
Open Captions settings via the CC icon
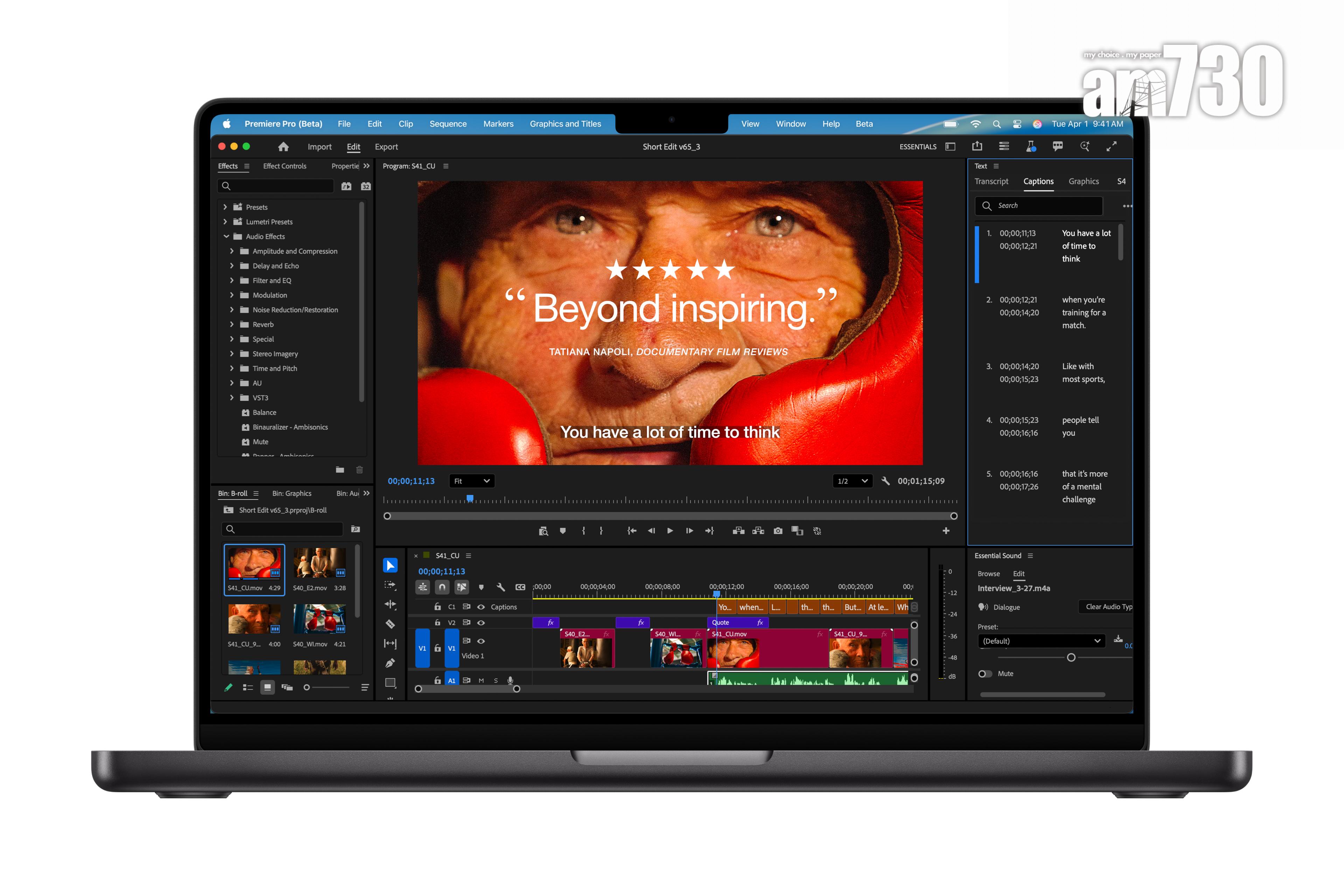[520, 587]
